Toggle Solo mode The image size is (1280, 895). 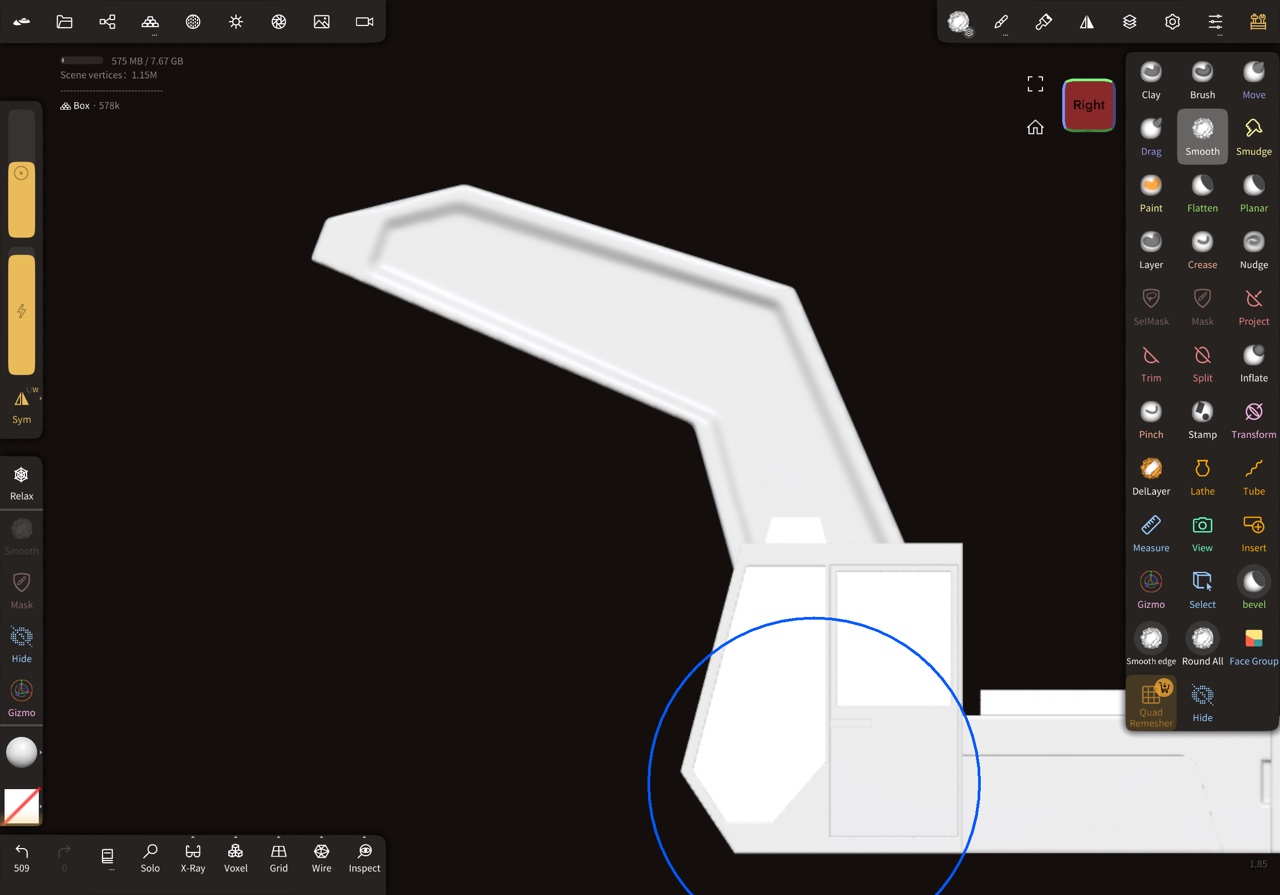[150, 858]
